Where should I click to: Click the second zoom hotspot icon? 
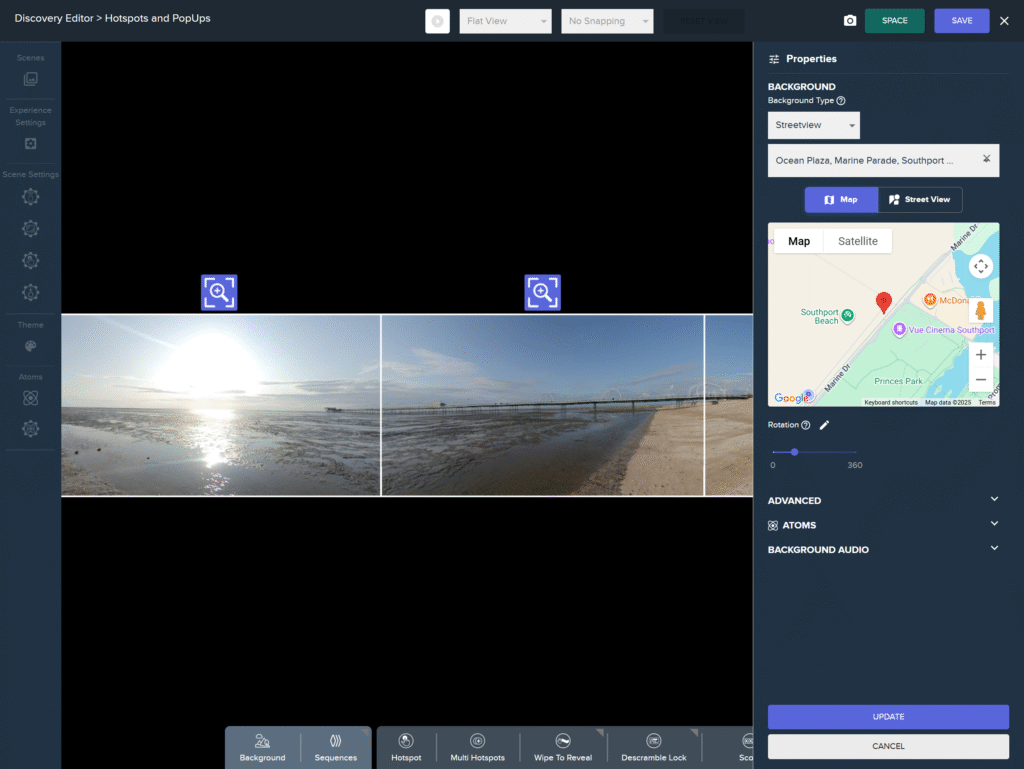[x=543, y=293]
